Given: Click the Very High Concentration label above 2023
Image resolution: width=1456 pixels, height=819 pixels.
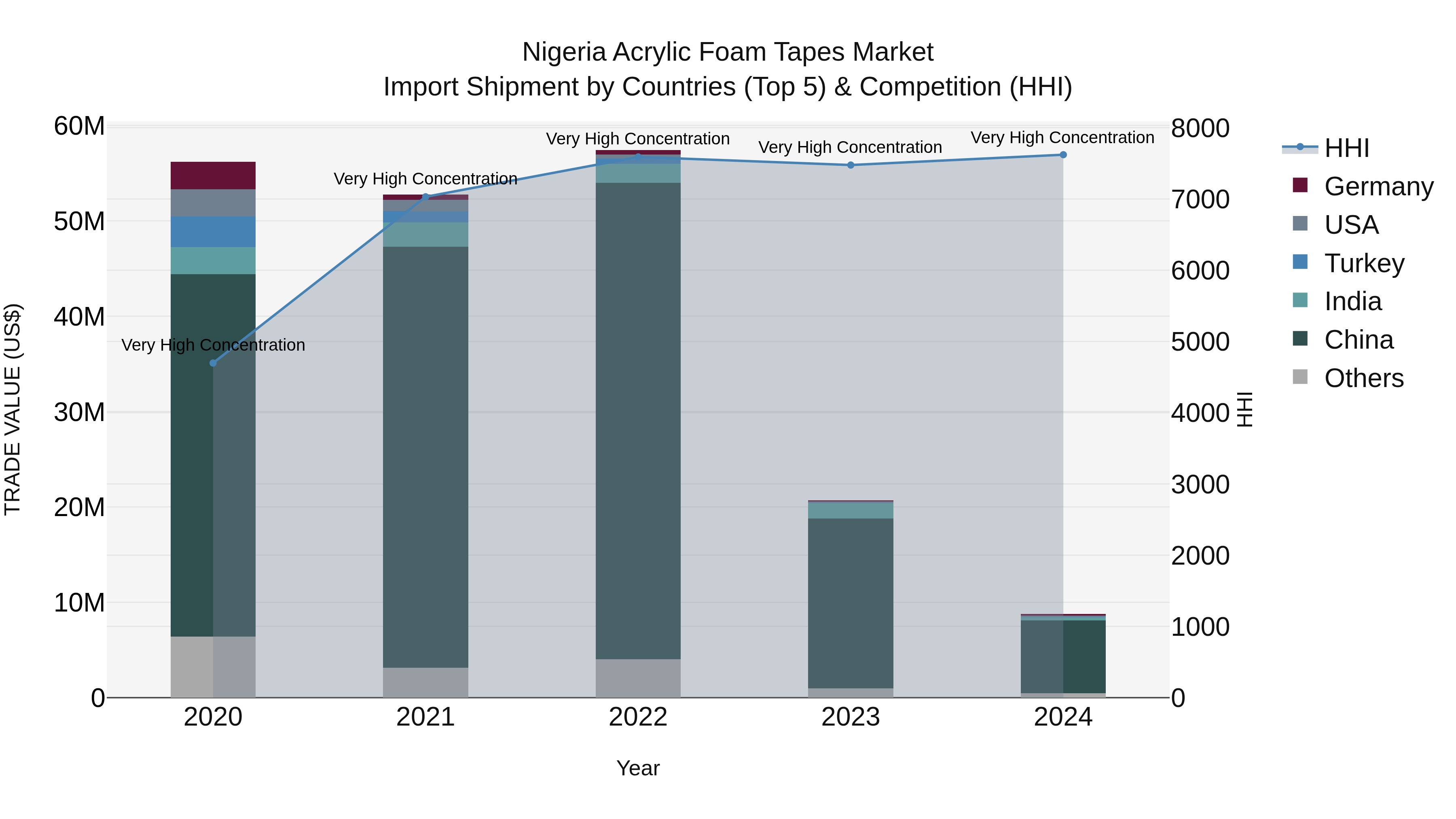Looking at the screenshot, I should (x=850, y=147).
